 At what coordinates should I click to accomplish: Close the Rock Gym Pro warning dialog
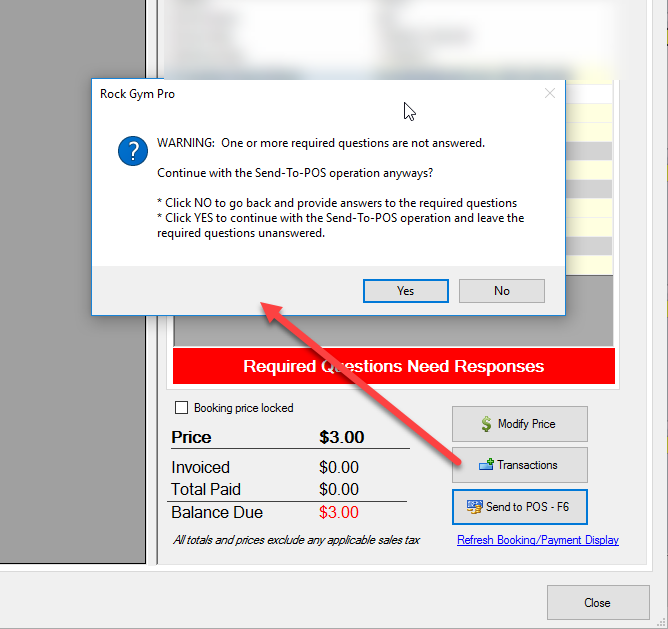550,93
